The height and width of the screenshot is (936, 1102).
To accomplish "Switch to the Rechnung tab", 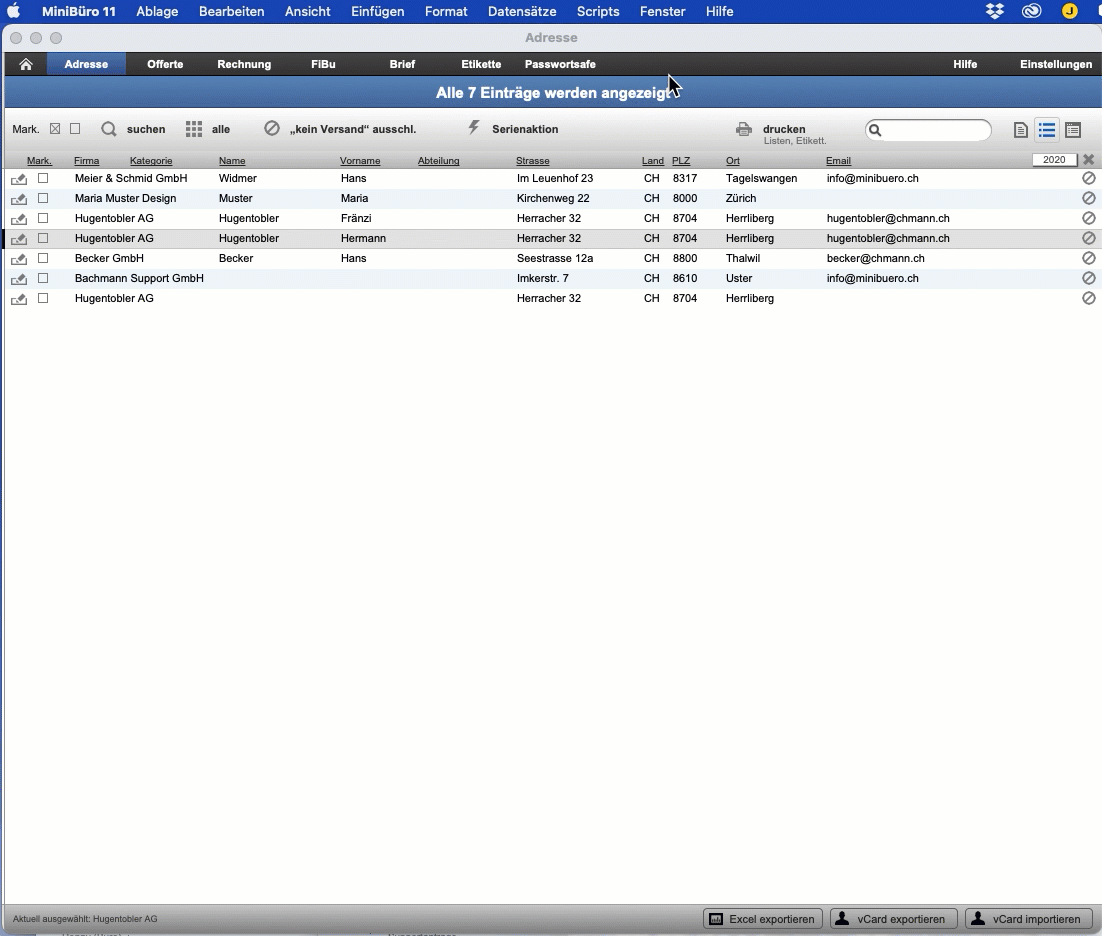I will (244, 64).
